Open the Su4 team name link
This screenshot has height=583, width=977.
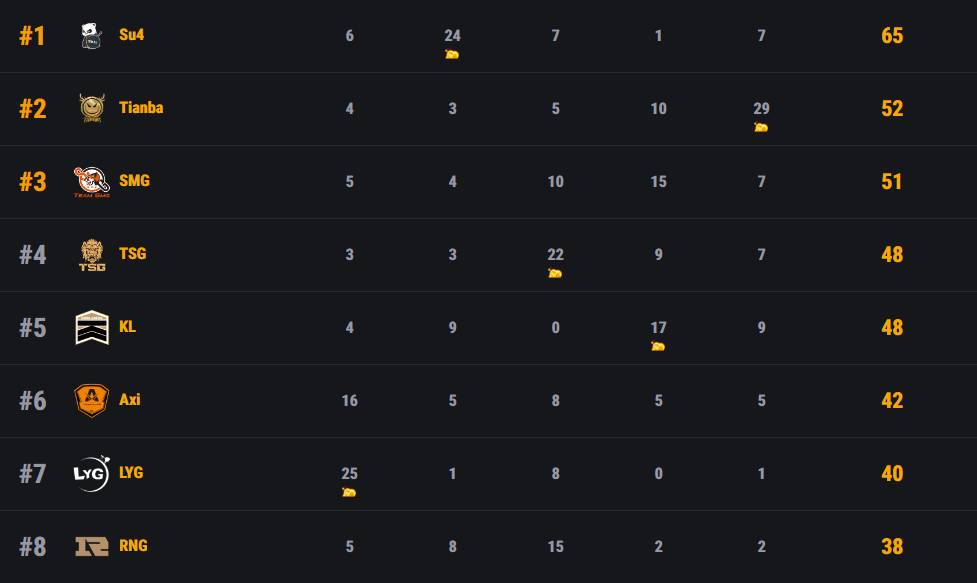132,35
